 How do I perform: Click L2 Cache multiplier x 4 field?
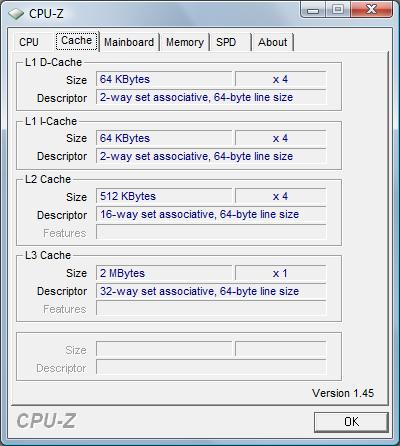280,196
